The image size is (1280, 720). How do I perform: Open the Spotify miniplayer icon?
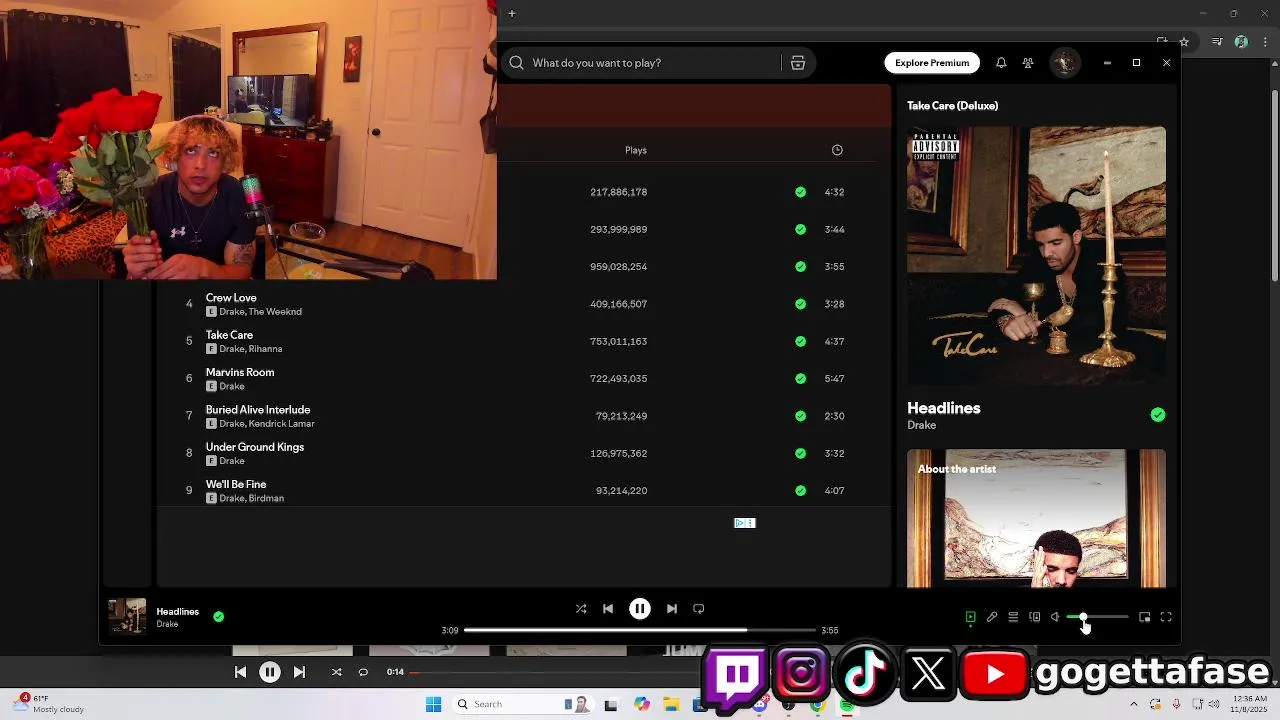pos(1145,617)
